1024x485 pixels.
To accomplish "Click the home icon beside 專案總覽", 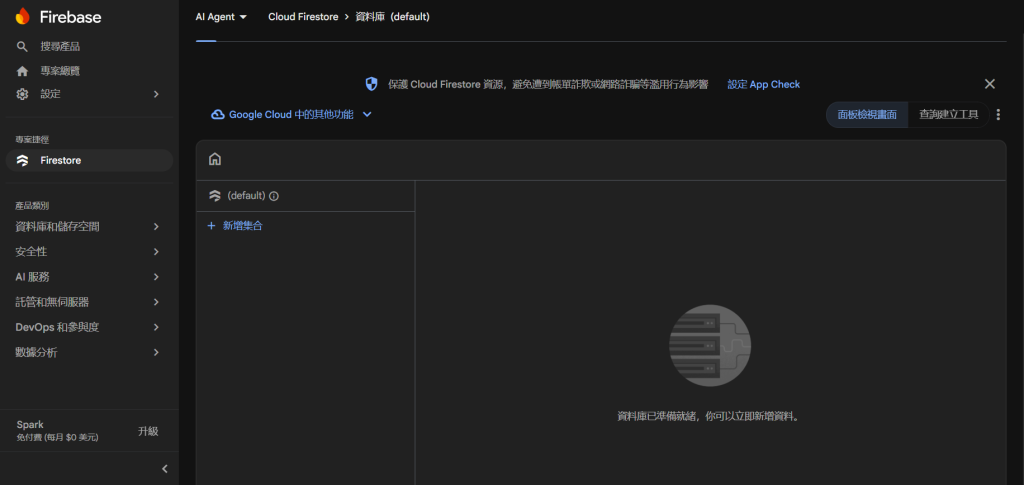I will [22, 70].
